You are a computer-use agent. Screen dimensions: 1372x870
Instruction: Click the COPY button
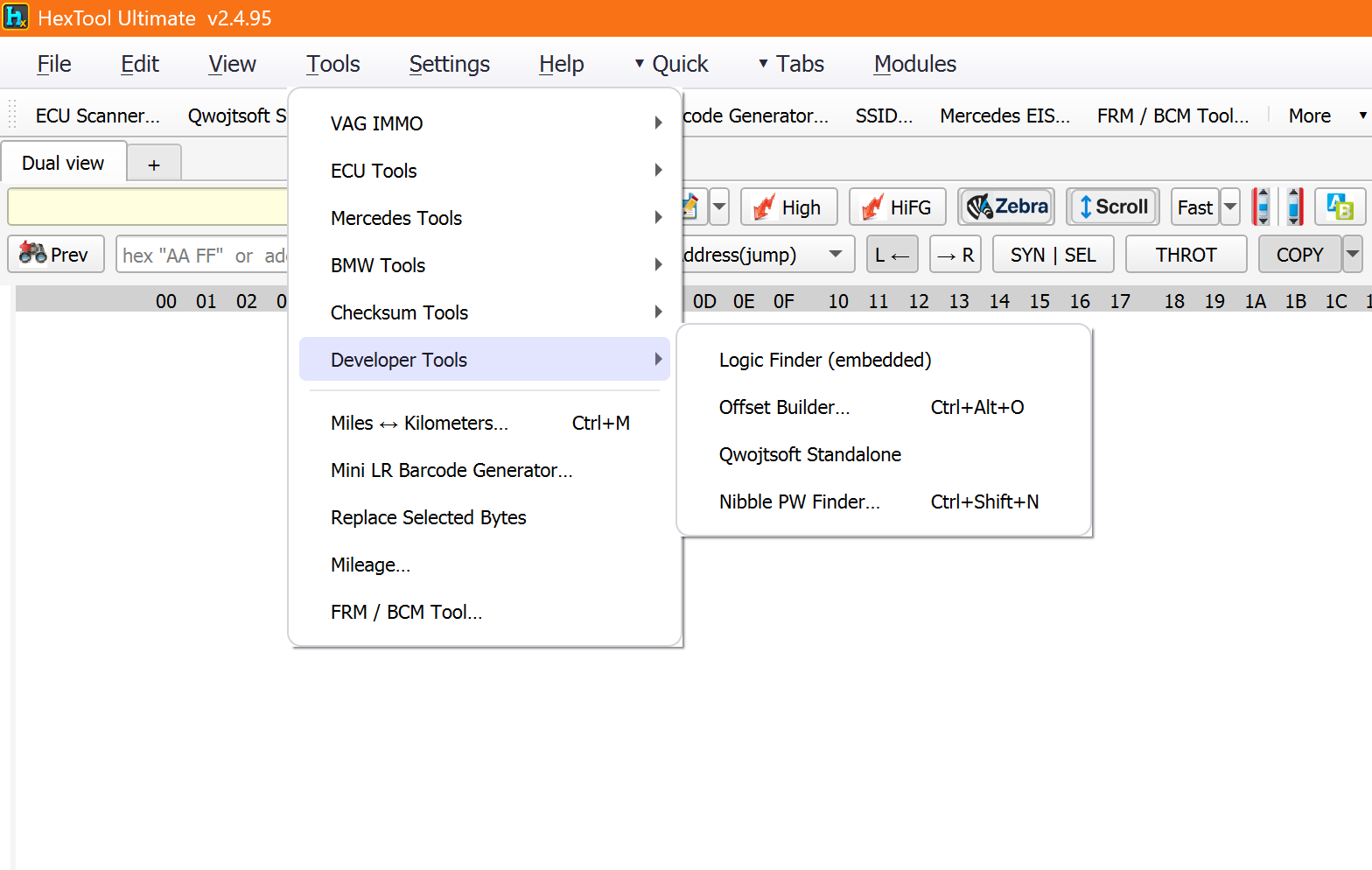tap(1299, 255)
